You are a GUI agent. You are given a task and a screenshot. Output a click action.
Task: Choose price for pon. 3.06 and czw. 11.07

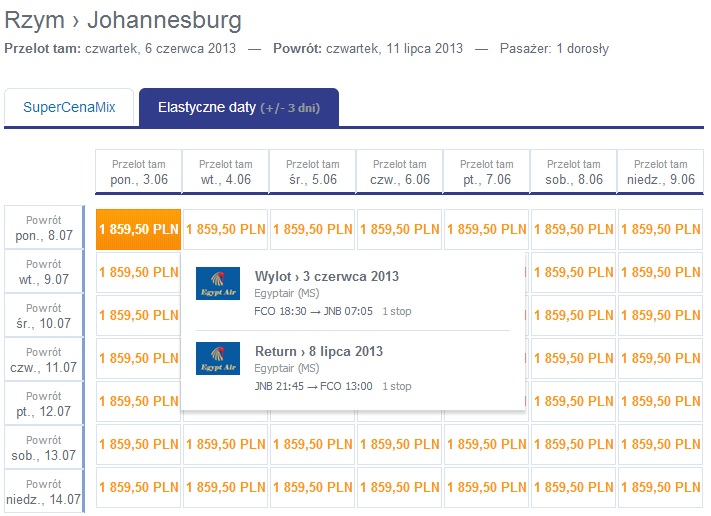138,358
